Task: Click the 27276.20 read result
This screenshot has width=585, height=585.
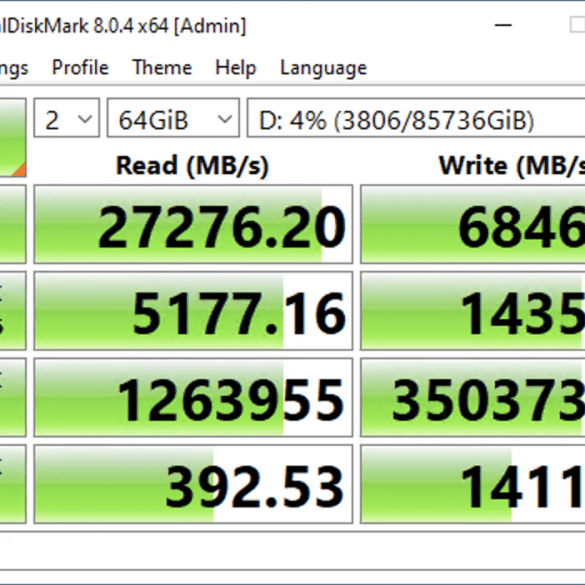Action: click(193, 224)
